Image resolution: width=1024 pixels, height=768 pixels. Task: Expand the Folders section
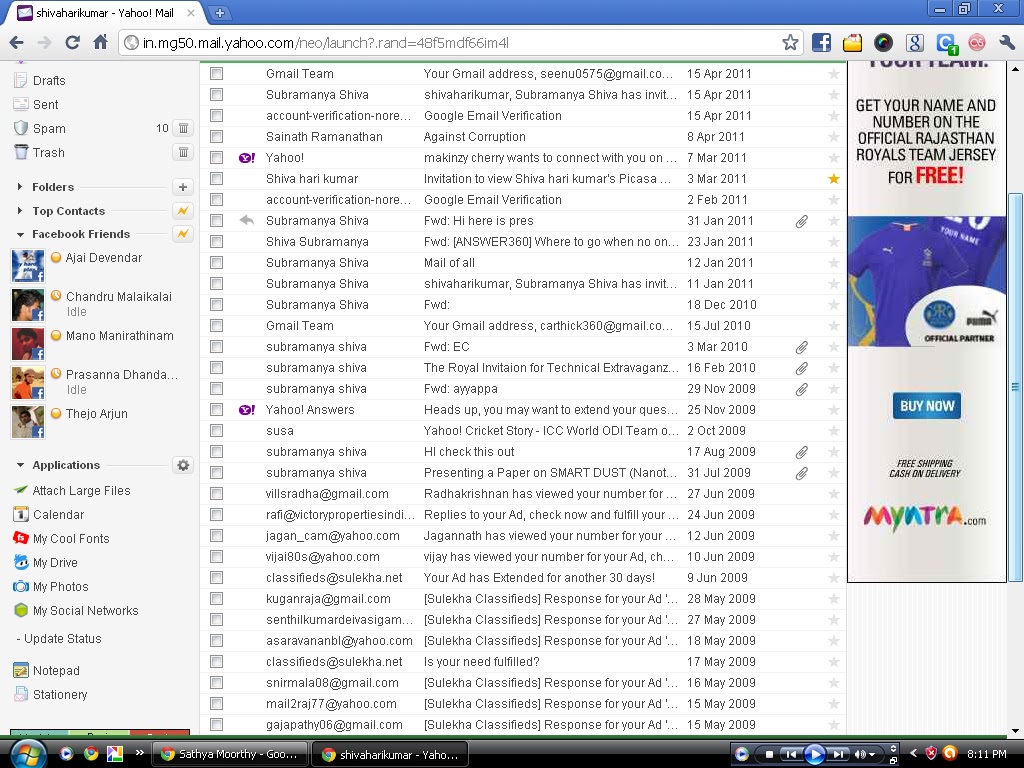pos(20,187)
